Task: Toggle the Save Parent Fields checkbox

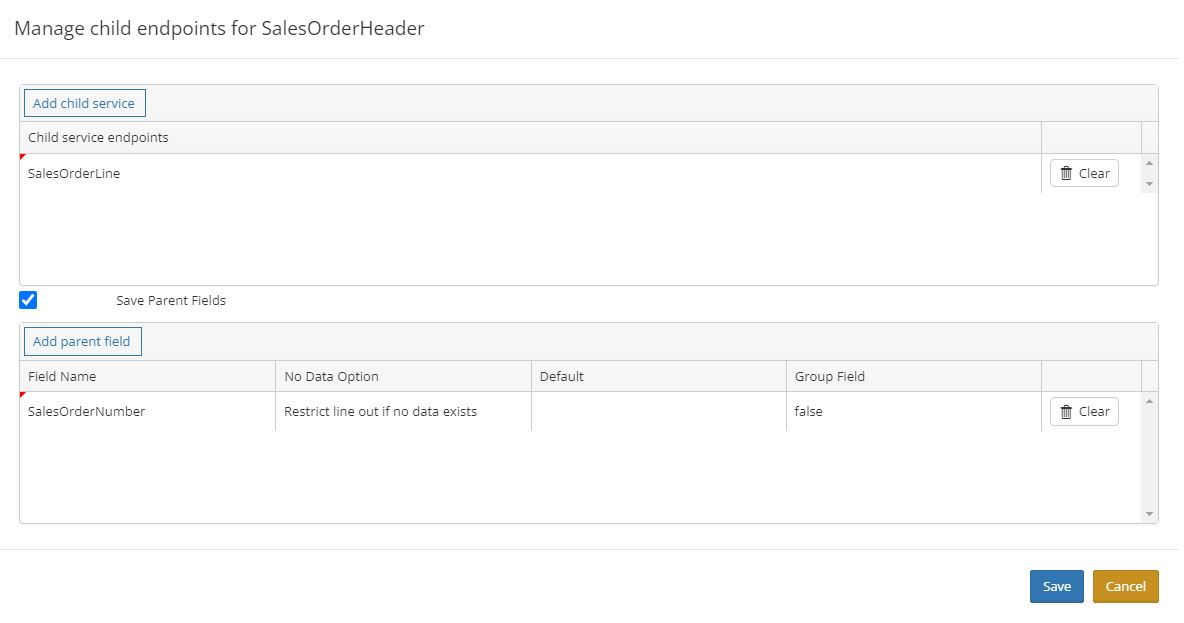Action: (x=28, y=300)
